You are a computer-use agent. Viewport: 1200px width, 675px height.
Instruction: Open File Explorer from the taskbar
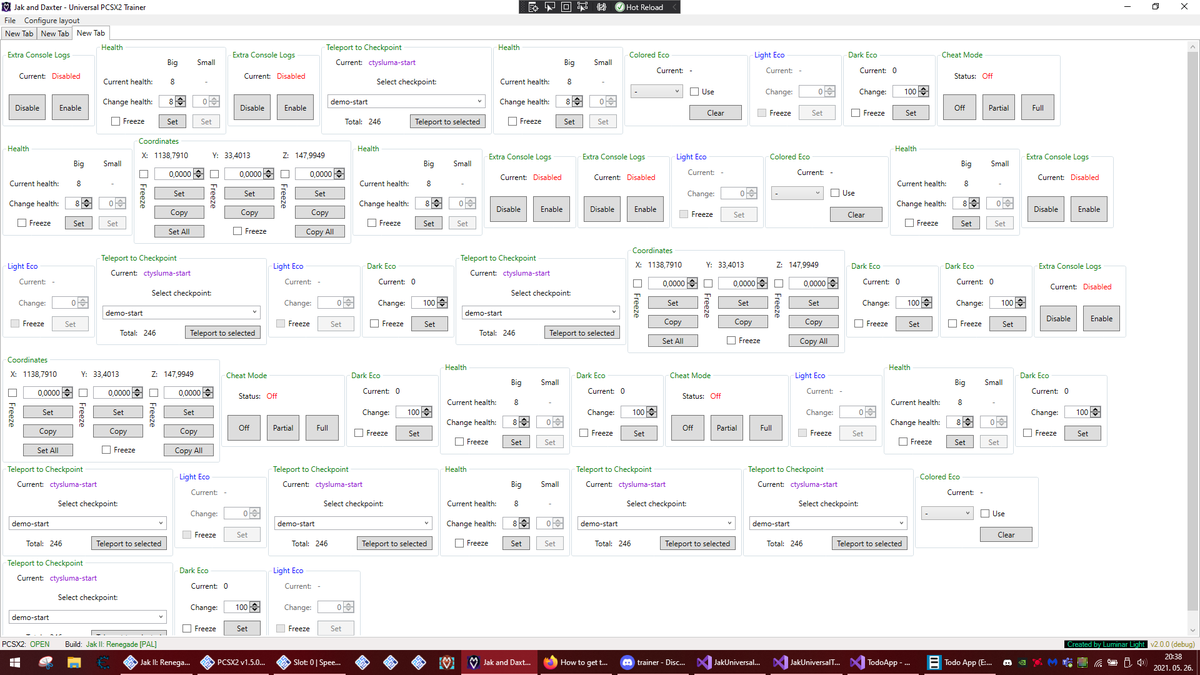point(75,662)
